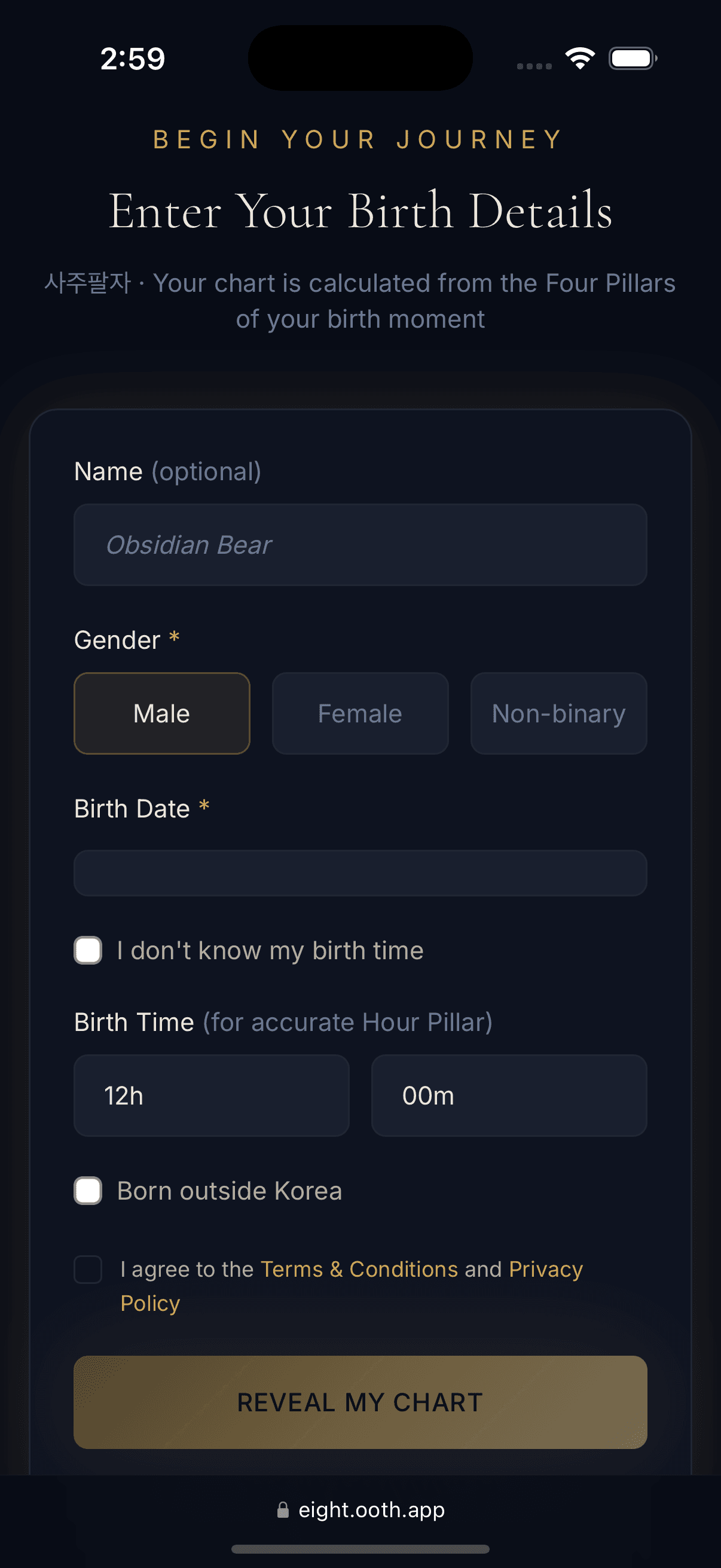721x1568 pixels.
Task: Select the Male gender option
Action: tap(161, 713)
